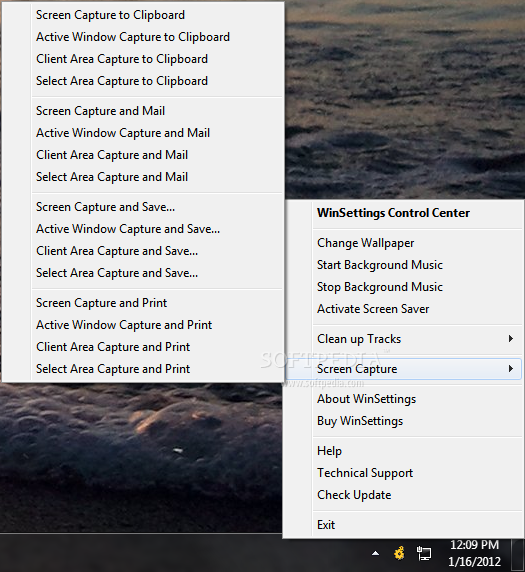Exit WinSettings via the menu
Image resolution: width=525 pixels, height=572 pixels.
point(404,525)
